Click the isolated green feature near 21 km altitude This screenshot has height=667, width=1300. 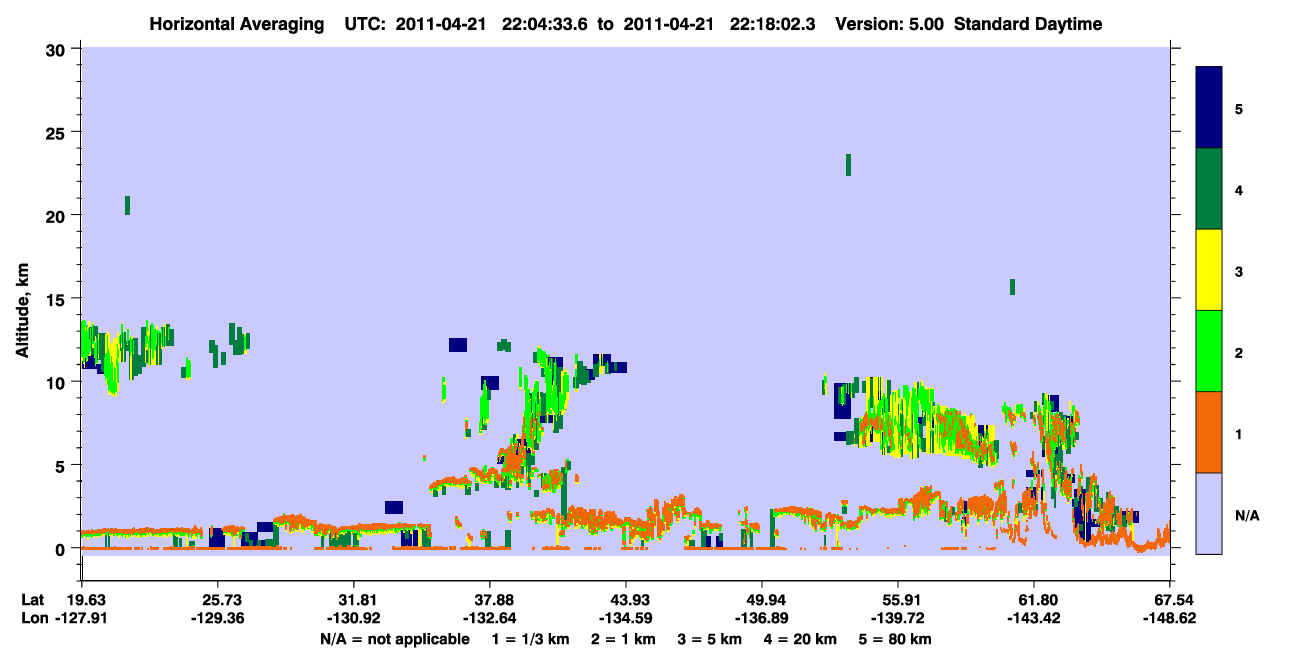pyautogui.click(x=127, y=205)
